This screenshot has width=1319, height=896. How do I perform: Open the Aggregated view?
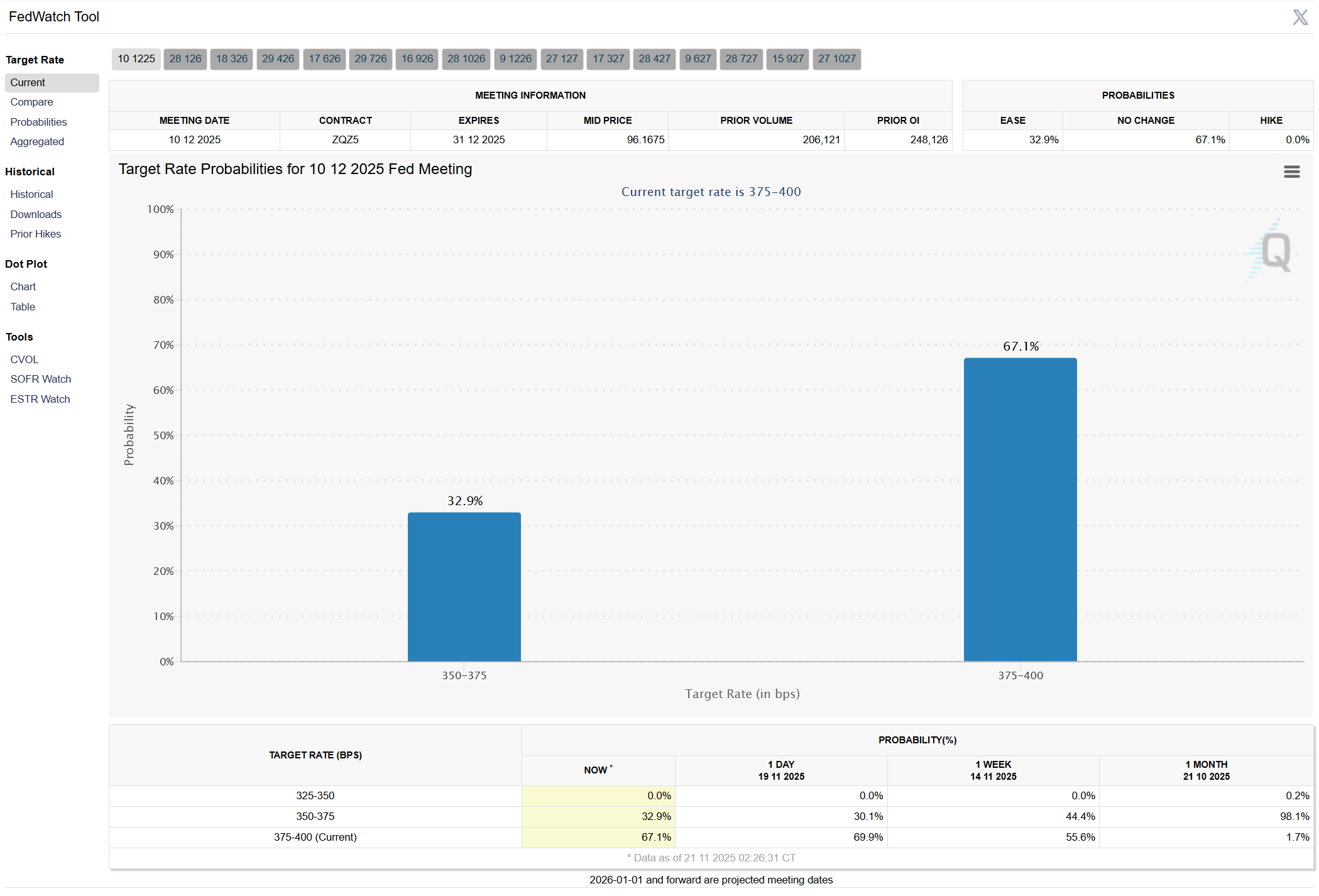pyautogui.click(x=37, y=141)
